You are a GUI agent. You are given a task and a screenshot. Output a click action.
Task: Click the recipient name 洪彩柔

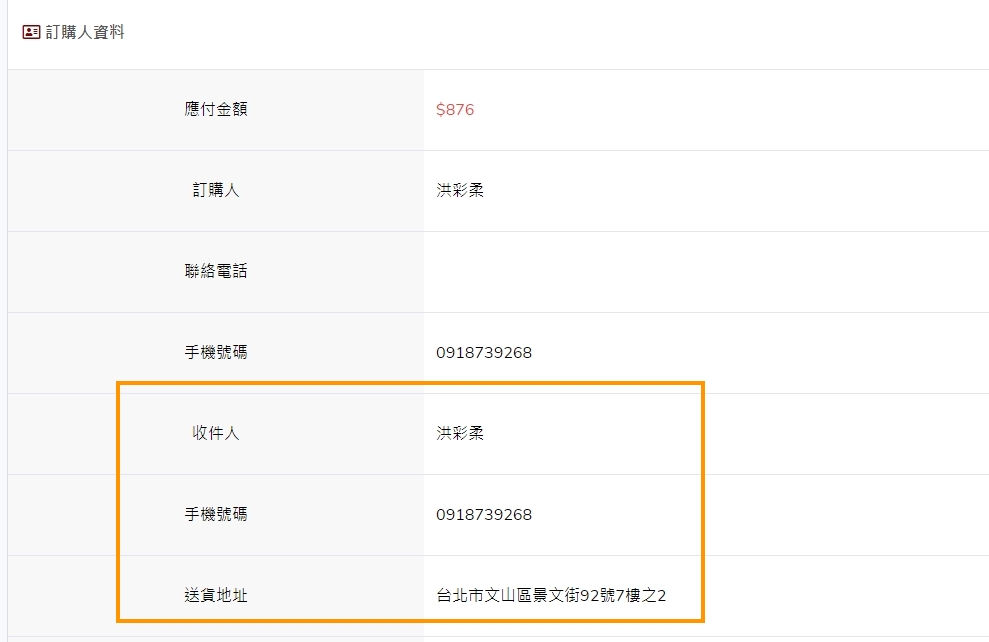460,433
